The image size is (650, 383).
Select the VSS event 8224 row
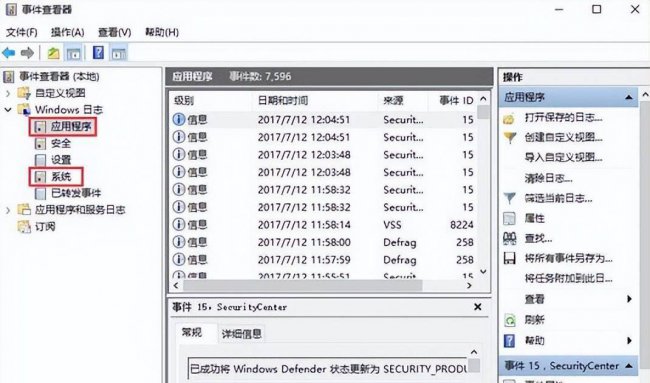(323, 225)
